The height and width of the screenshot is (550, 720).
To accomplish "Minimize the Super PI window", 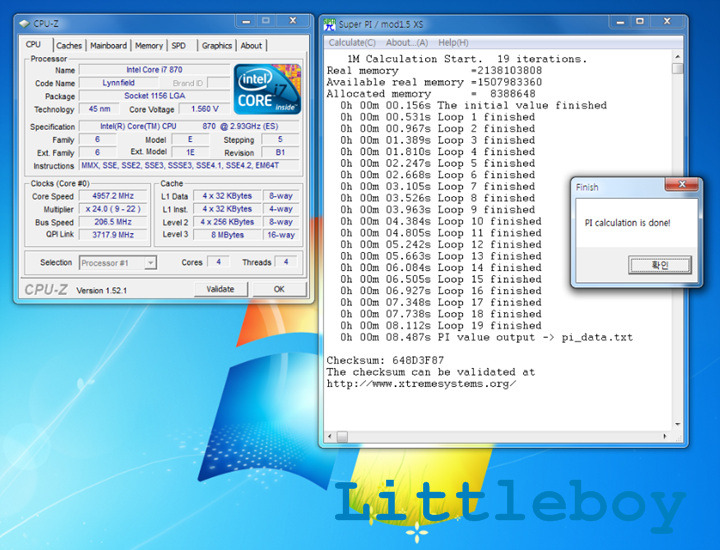I will (x=620, y=22).
